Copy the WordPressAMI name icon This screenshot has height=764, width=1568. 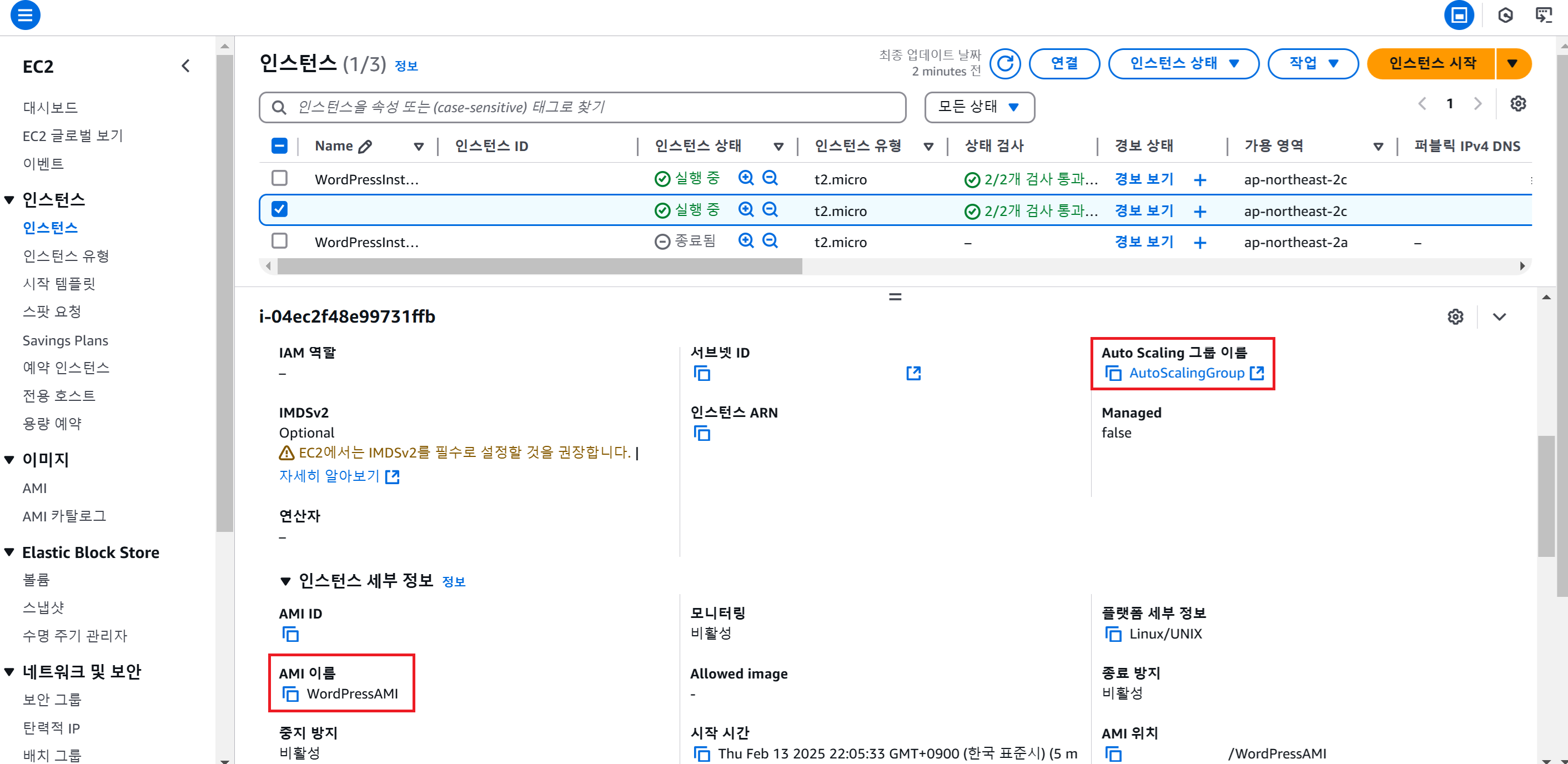click(x=290, y=694)
